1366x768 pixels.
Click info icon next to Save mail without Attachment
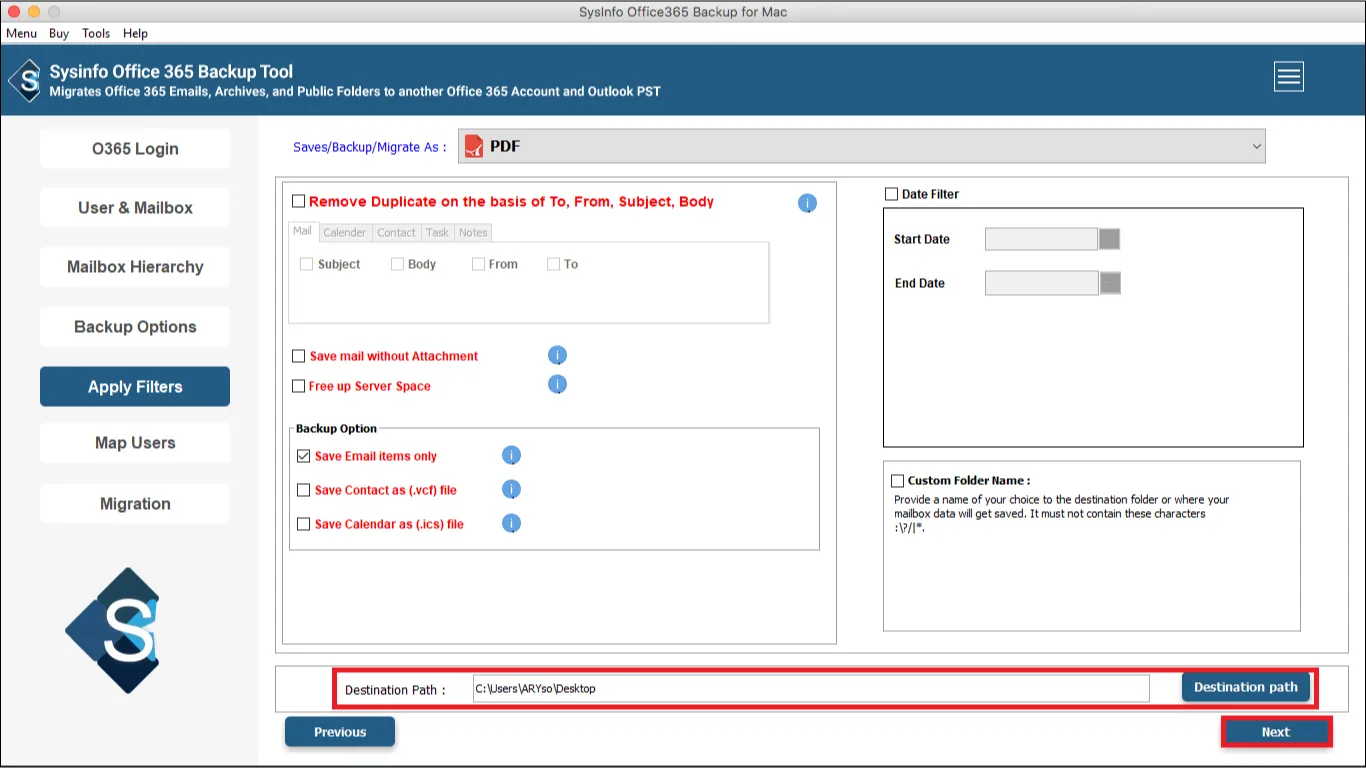(x=557, y=355)
